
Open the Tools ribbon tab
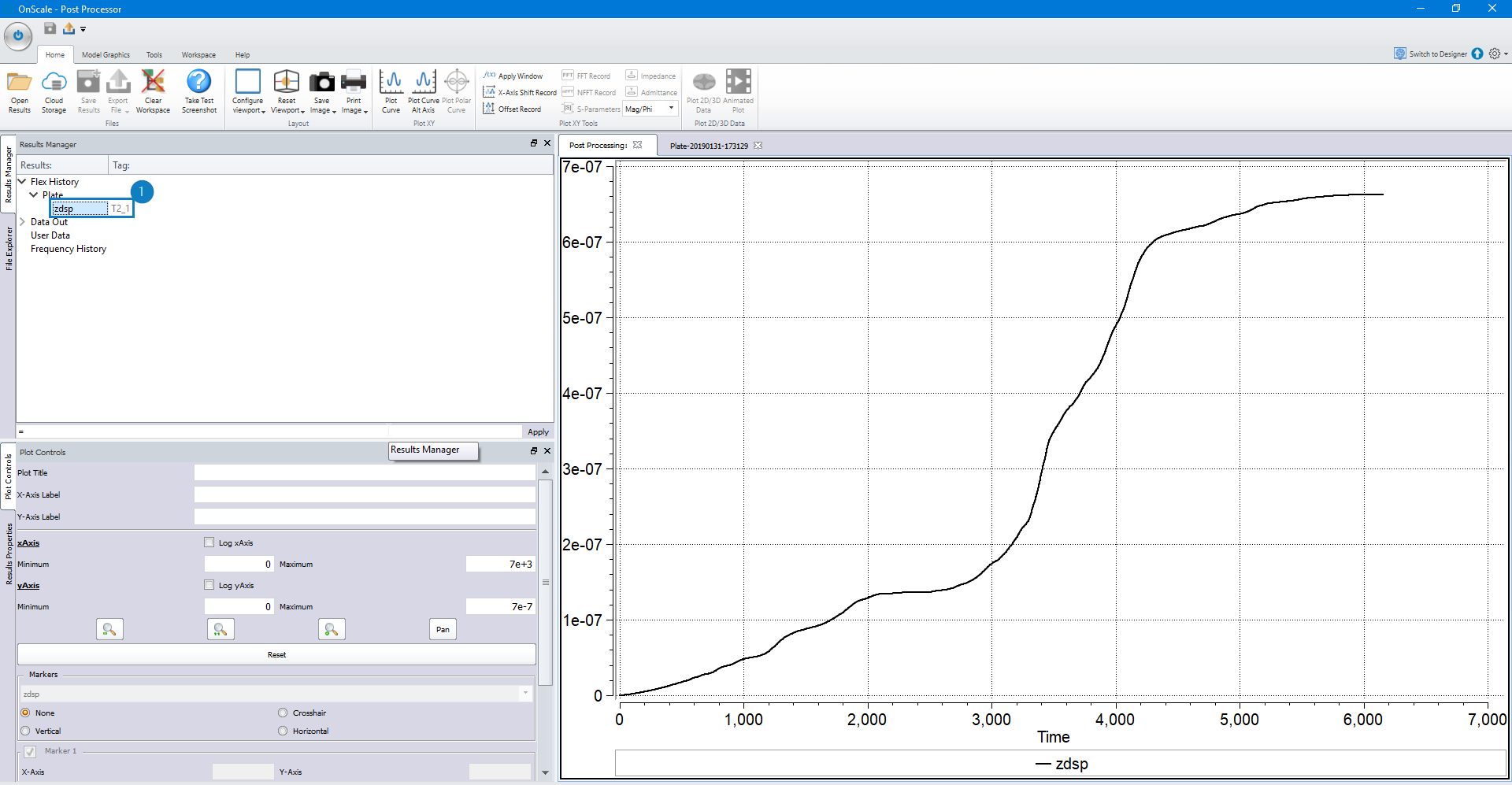[x=154, y=55]
